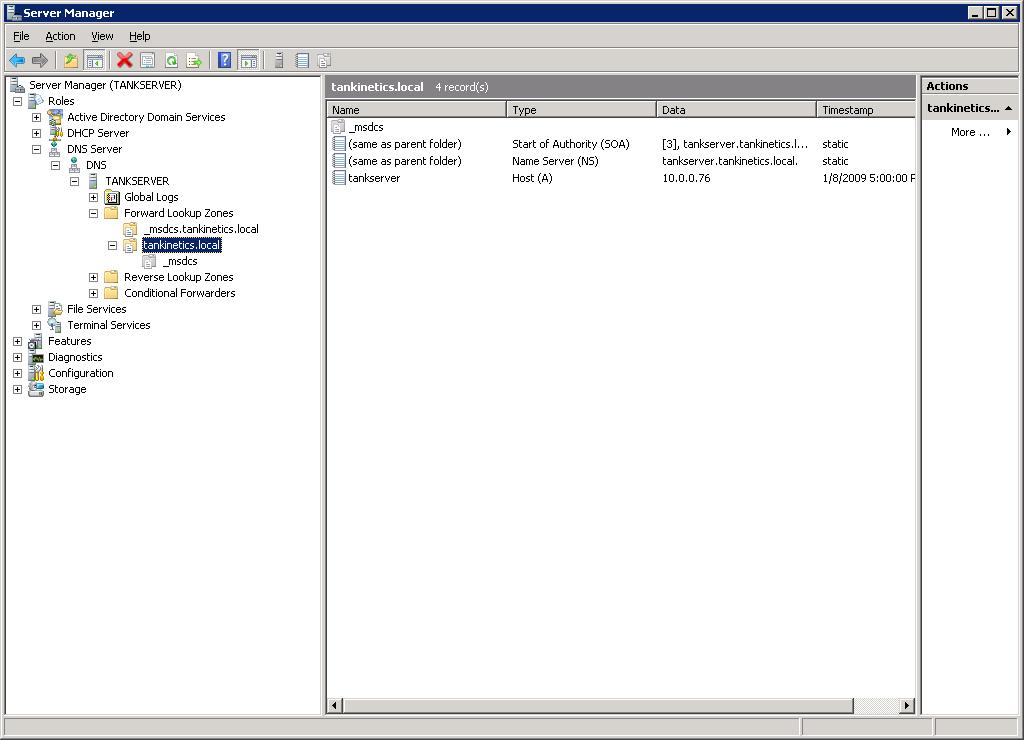Select the tankserver Host (A) record

(620, 178)
